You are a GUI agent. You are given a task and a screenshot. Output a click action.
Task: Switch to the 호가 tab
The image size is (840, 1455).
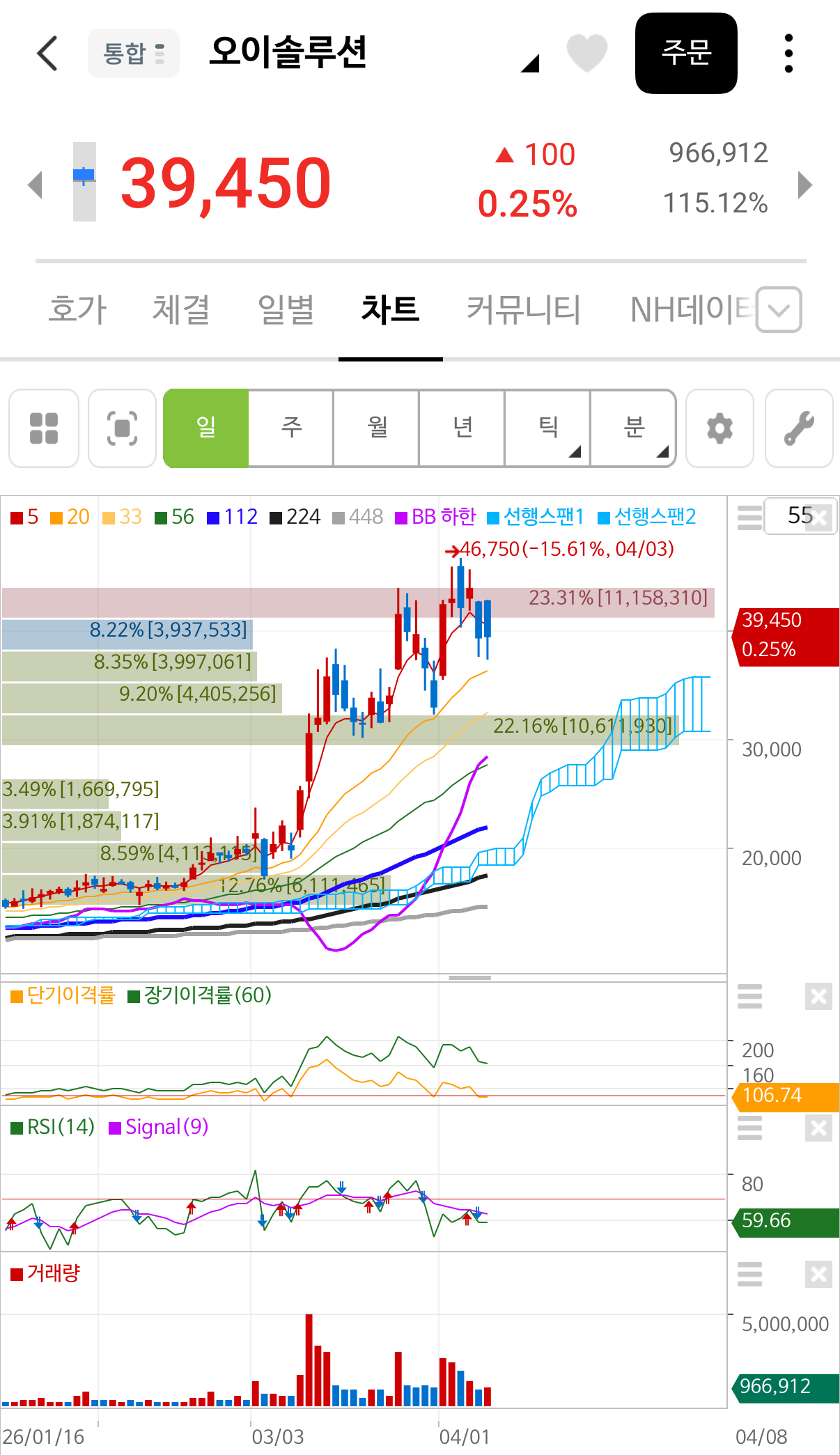77,309
